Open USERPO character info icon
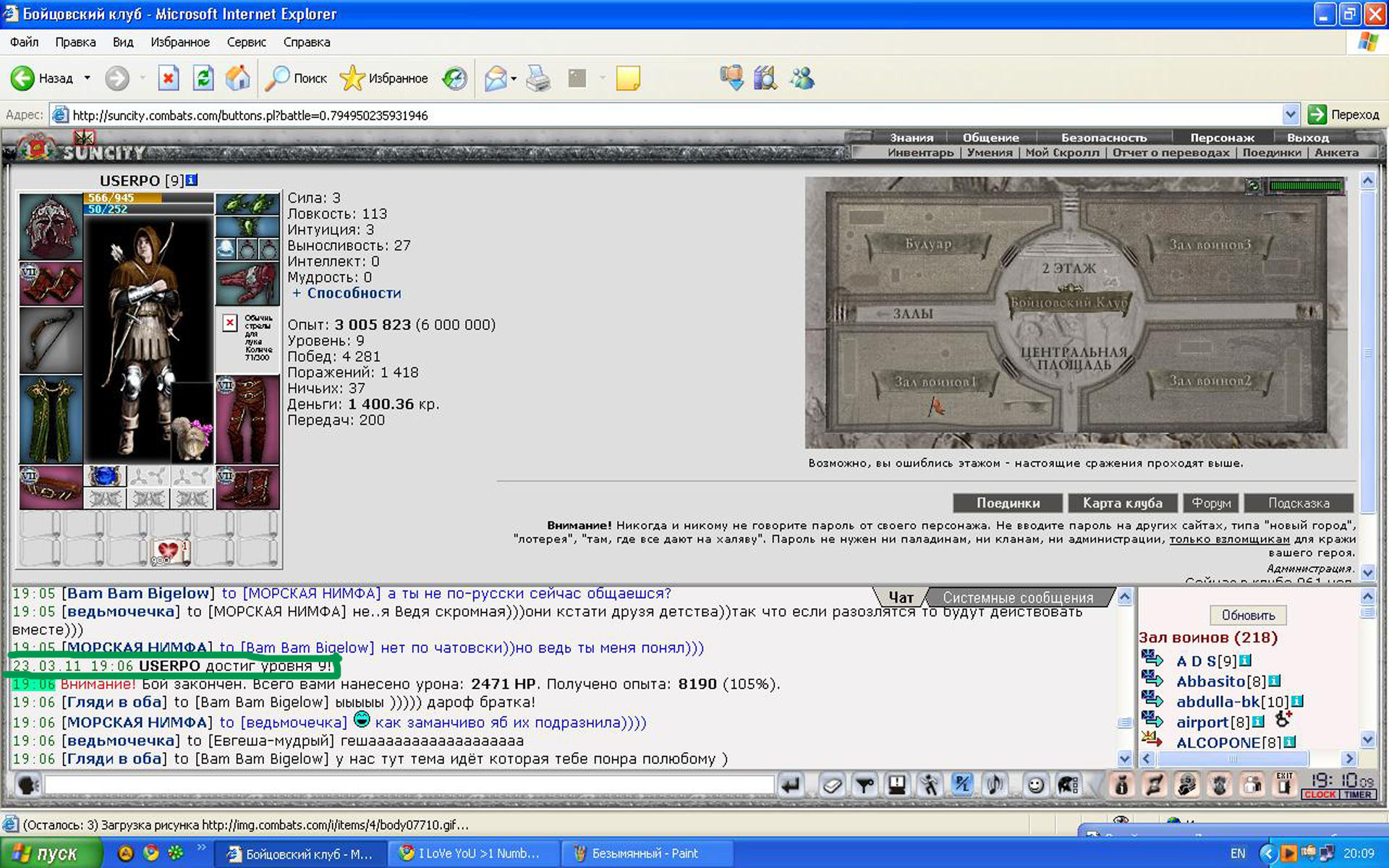Screen dimensions: 1389x868 pyautogui.click(x=192, y=180)
